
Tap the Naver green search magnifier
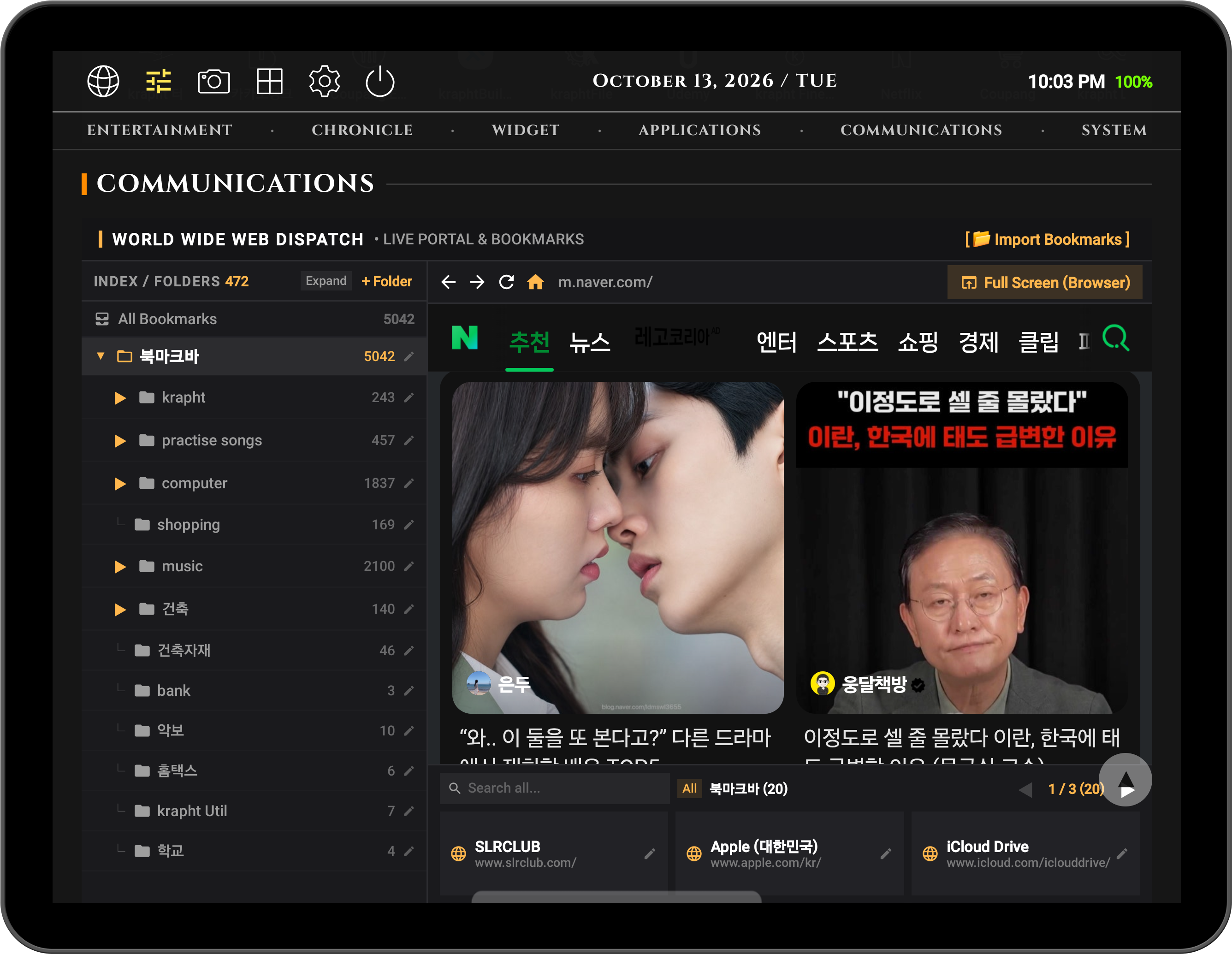[x=1115, y=338]
